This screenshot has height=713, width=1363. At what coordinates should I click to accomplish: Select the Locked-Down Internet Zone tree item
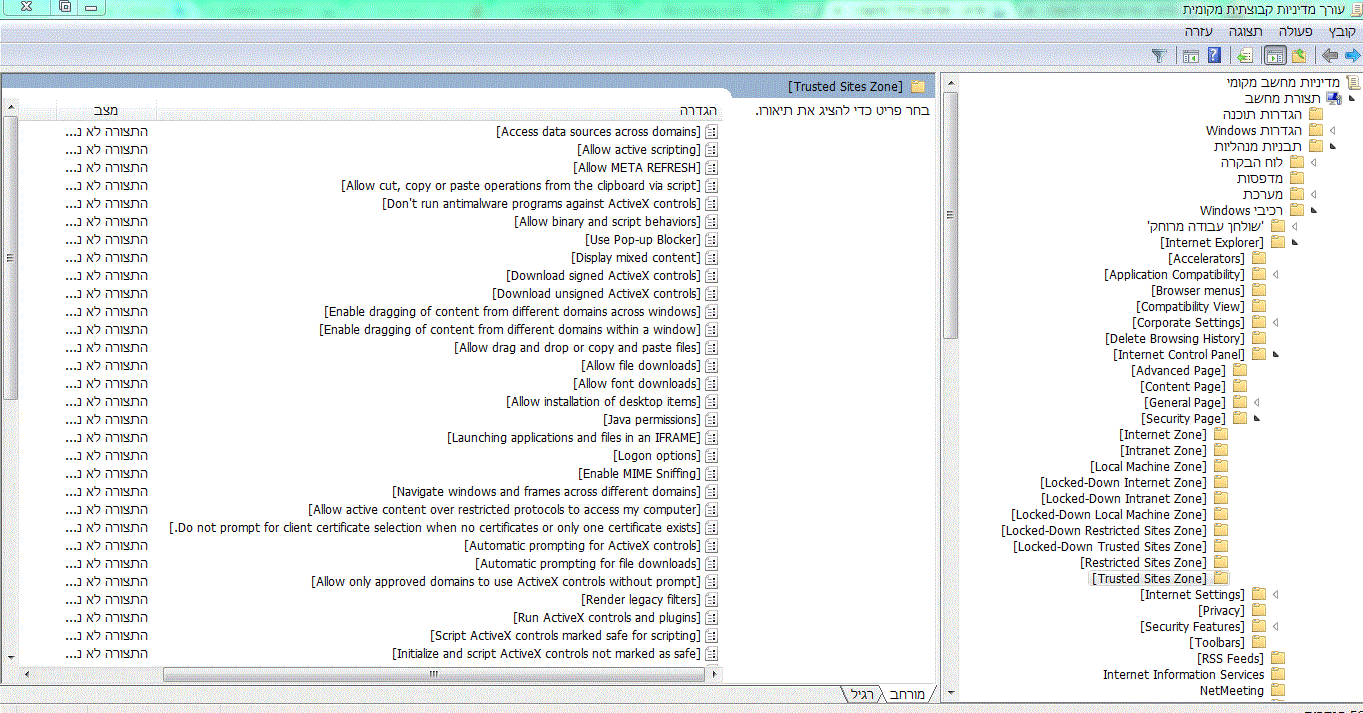(x=1123, y=483)
